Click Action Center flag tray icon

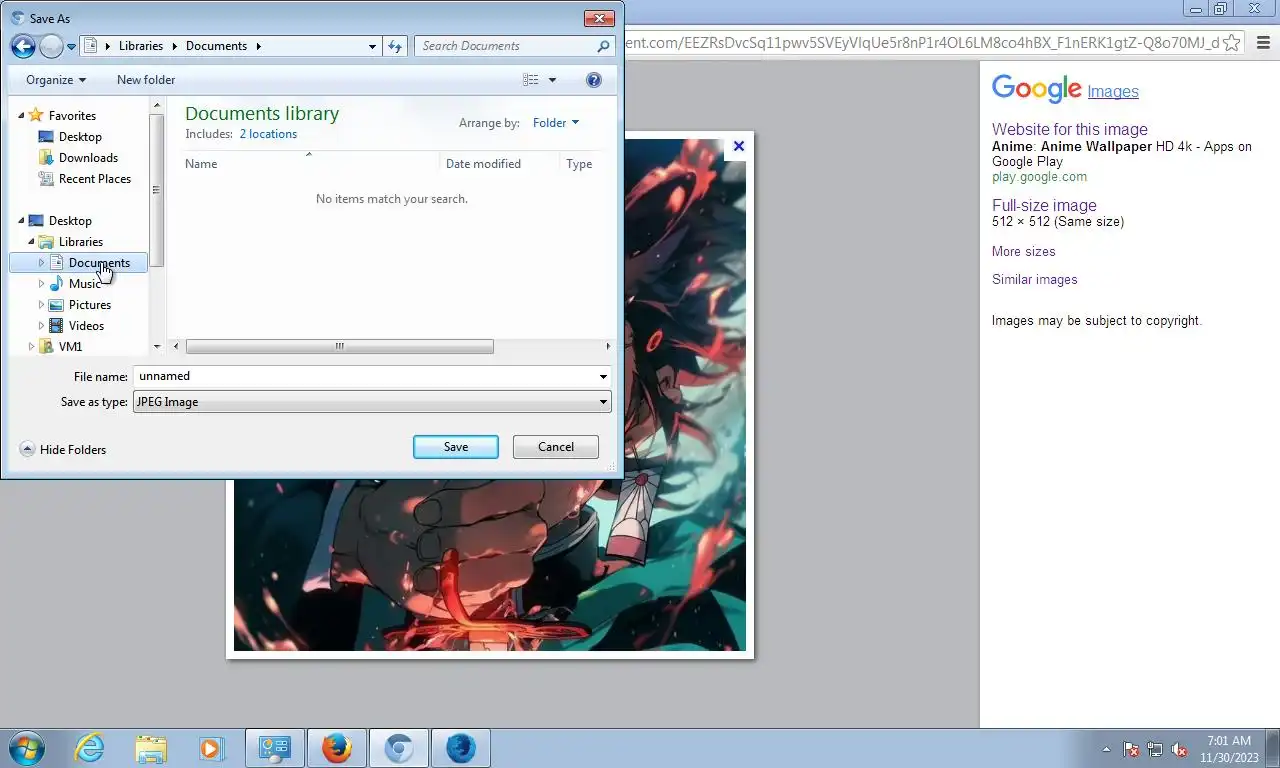pyautogui.click(x=1131, y=749)
